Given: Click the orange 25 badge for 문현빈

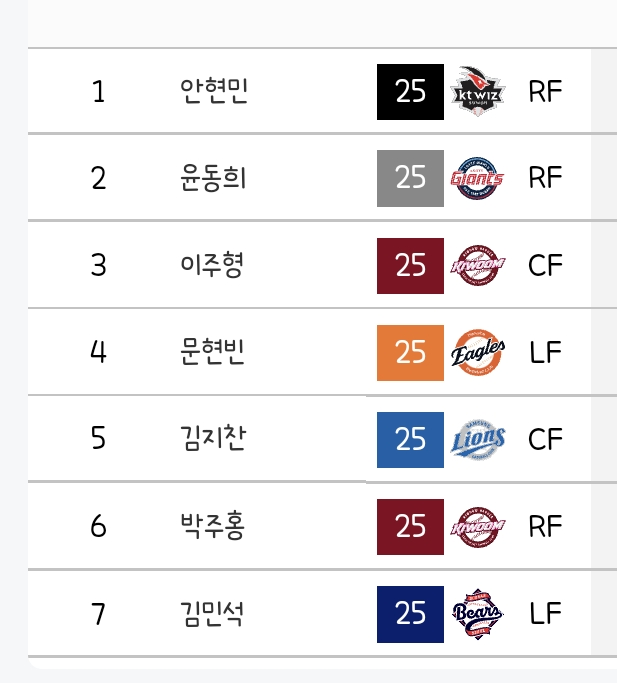Looking at the screenshot, I should [410, 352].
